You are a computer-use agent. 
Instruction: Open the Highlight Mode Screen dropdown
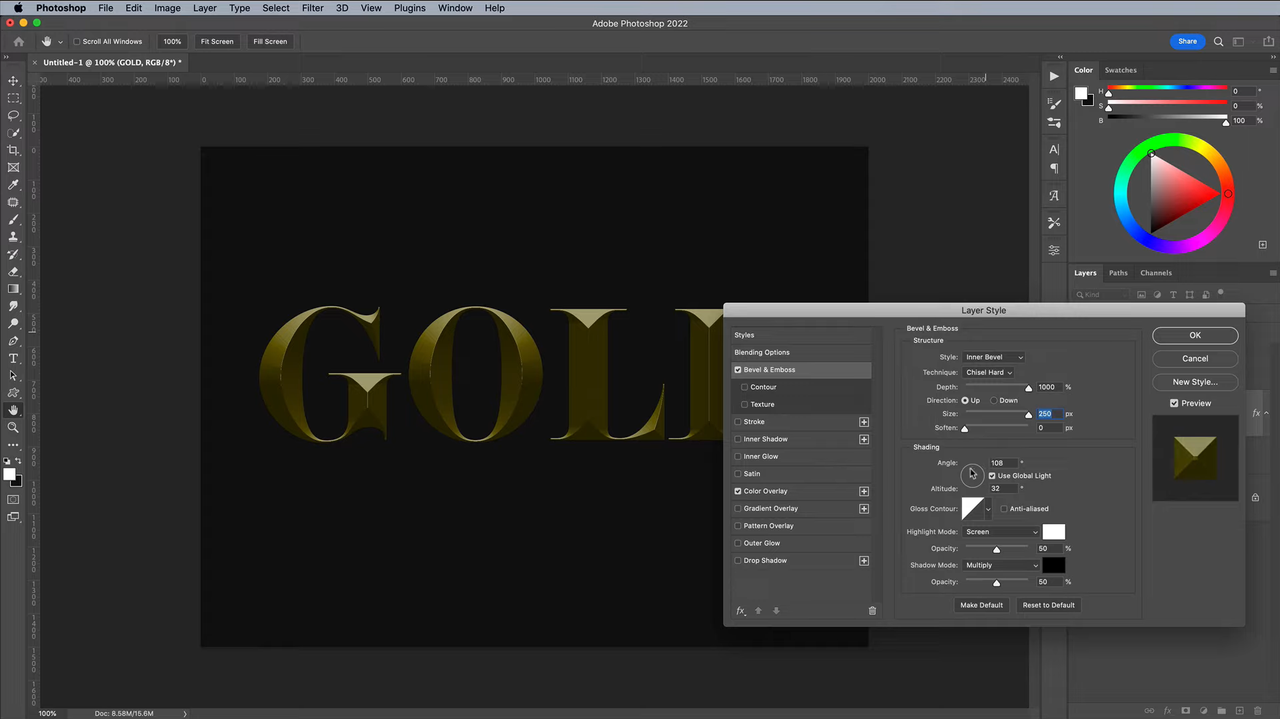(1001, 532)
